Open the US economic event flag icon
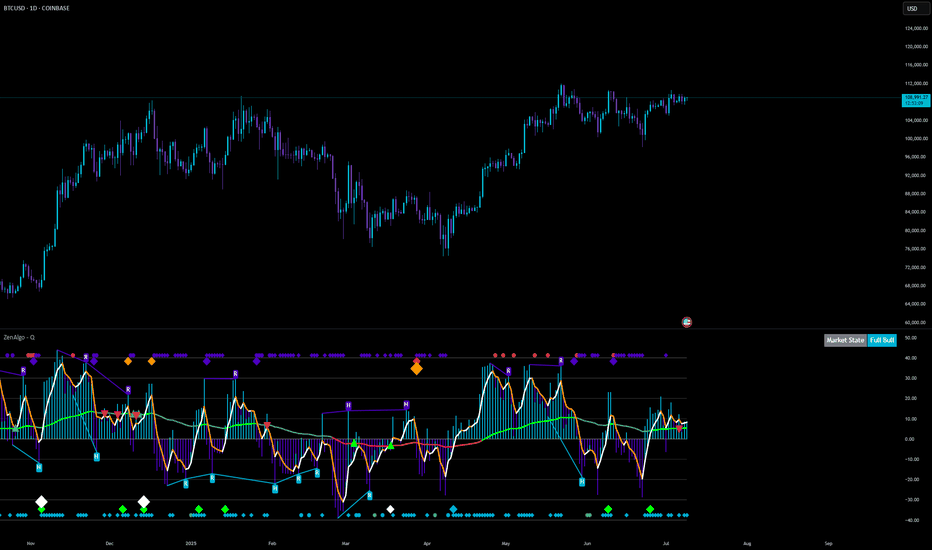Screen dimensions: 932x550 point(687,322)
